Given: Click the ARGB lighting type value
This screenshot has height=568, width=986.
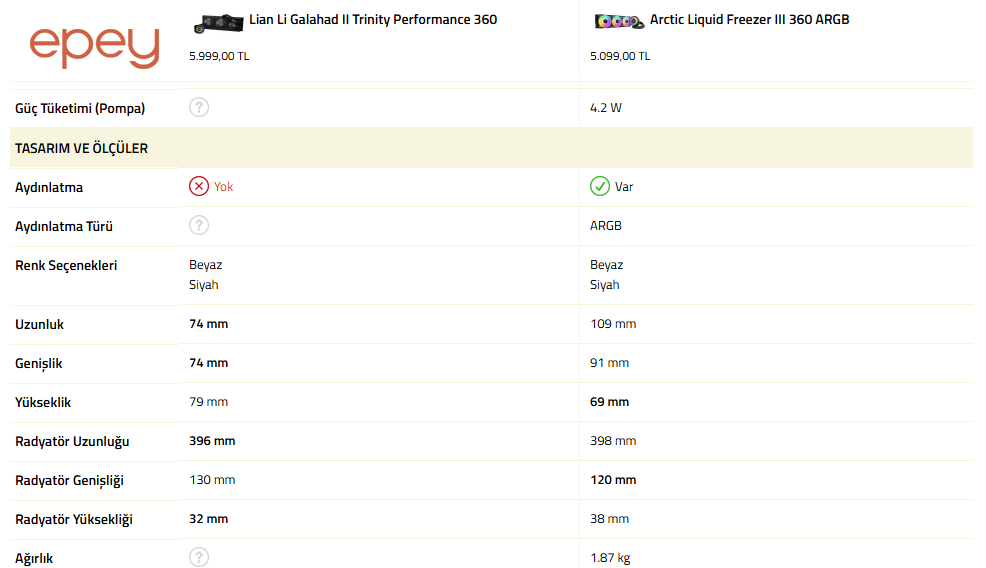Looking at the screenshot, I should 606,226.
